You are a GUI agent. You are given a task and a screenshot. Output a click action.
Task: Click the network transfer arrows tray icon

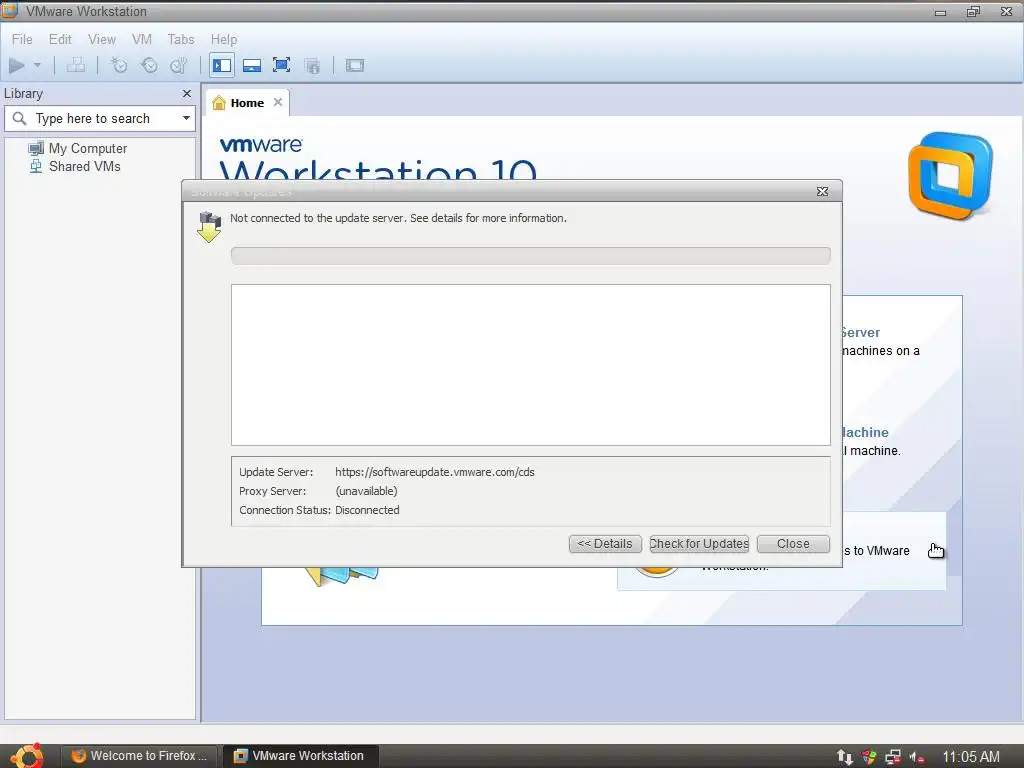point(844,757)
